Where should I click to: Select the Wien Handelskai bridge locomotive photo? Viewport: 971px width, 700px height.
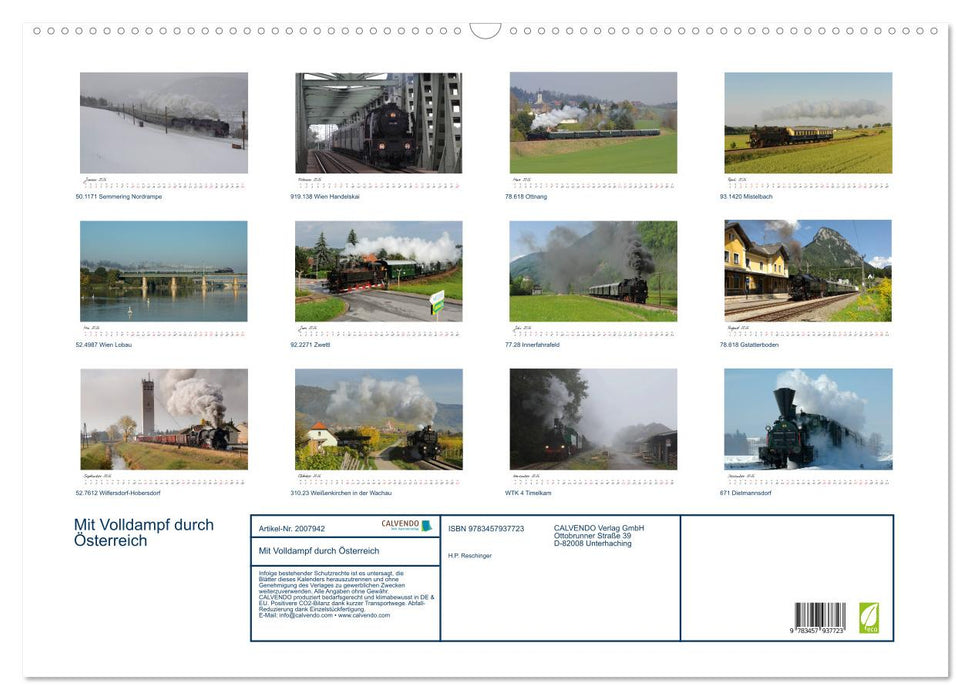click(378, 122)
